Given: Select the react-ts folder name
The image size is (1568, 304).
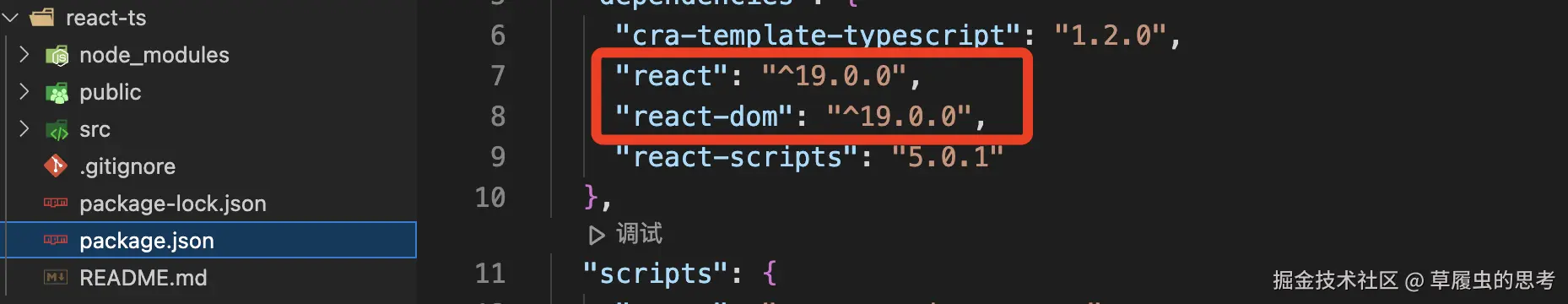Looking at the screenshot, I should [x=105, y=18].
